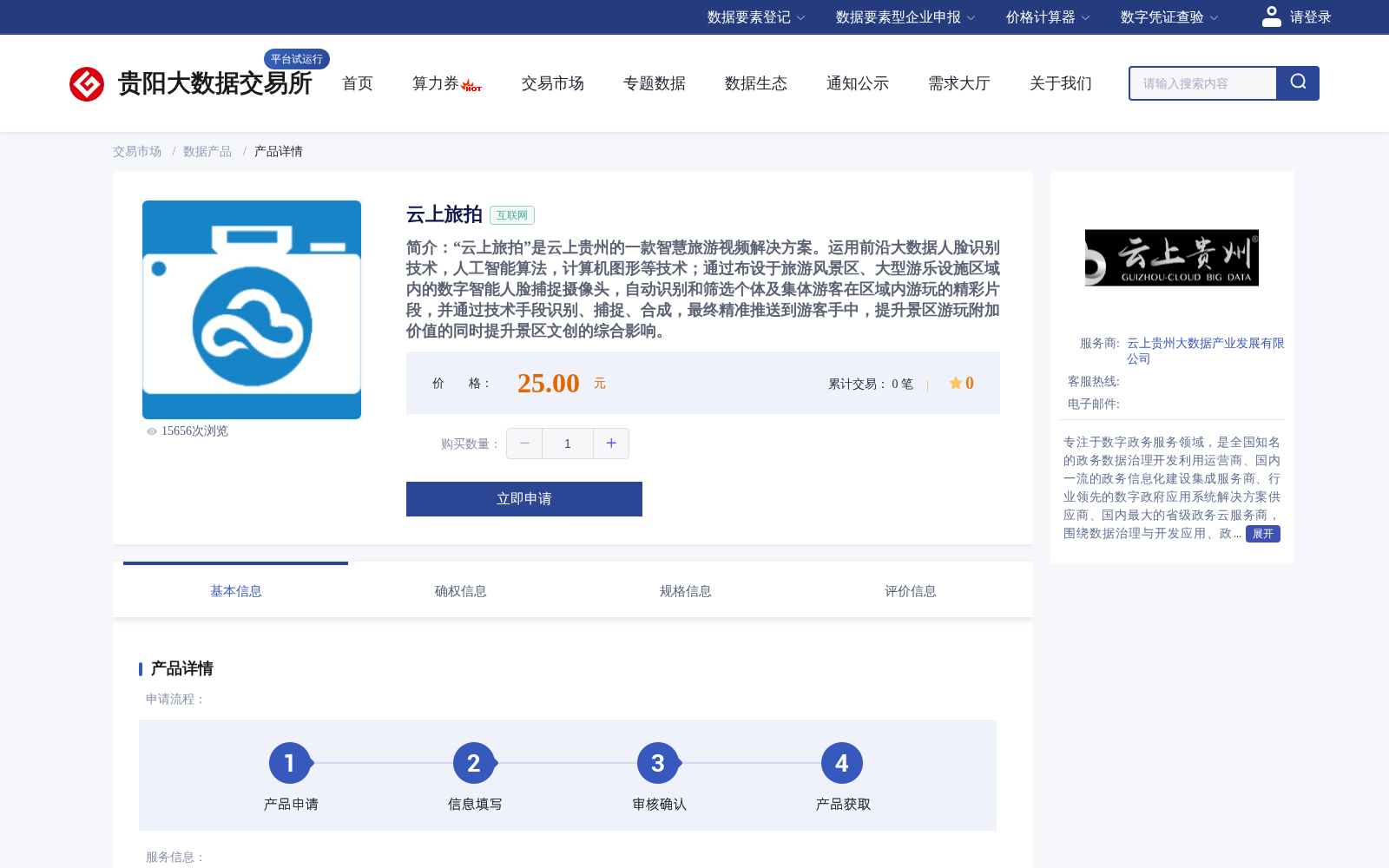Expand the 数据要素登记 dropdown
The image size is (1389, 868).
tap(756, 17)
